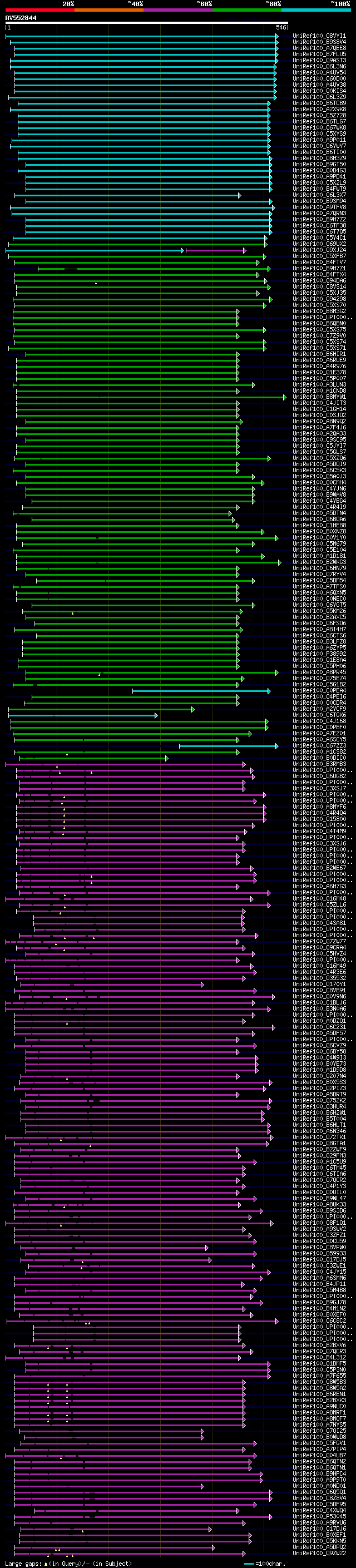Screen dimensions: 356x1568
Task: Click the UniRef100_B6TCB9 label
Action: tap(319, 103)
